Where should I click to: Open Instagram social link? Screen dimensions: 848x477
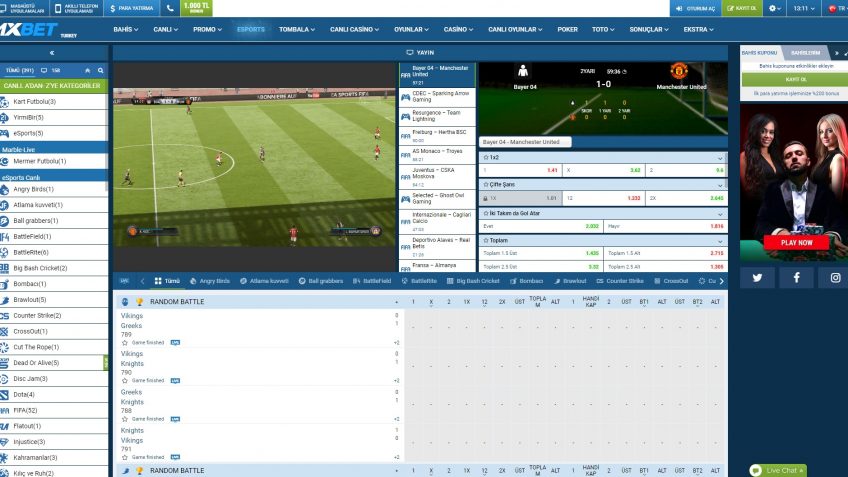coord(835,277)
